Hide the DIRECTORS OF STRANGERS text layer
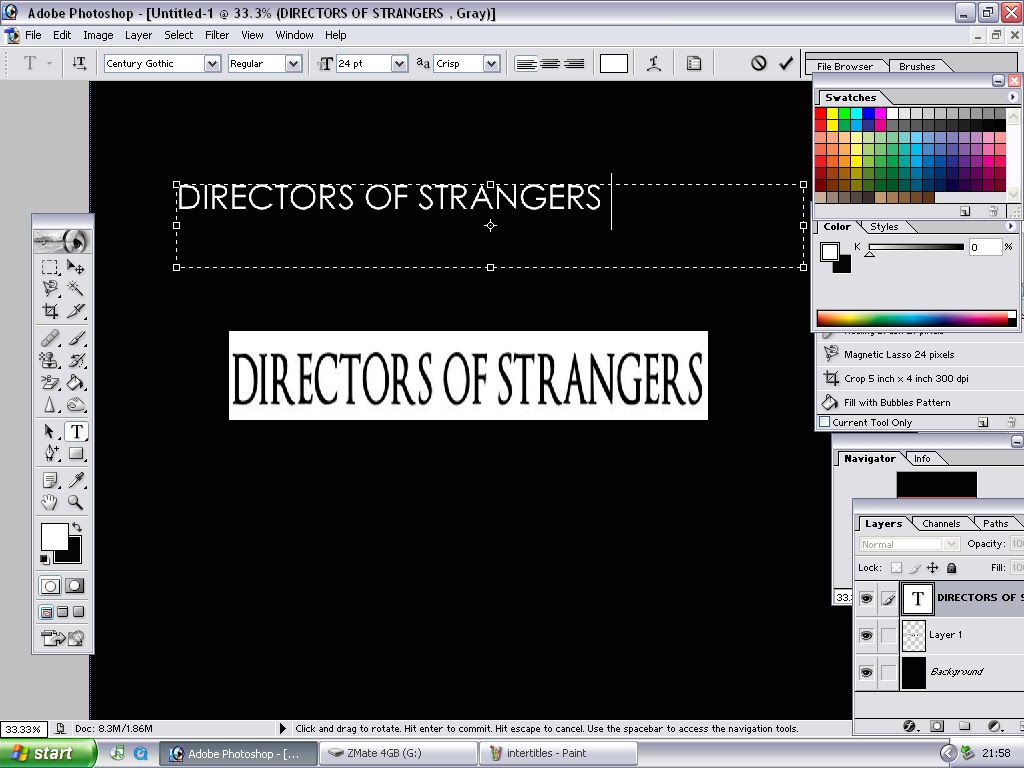The height and width of the screenshot is (768, 1024). click(866, 598)
